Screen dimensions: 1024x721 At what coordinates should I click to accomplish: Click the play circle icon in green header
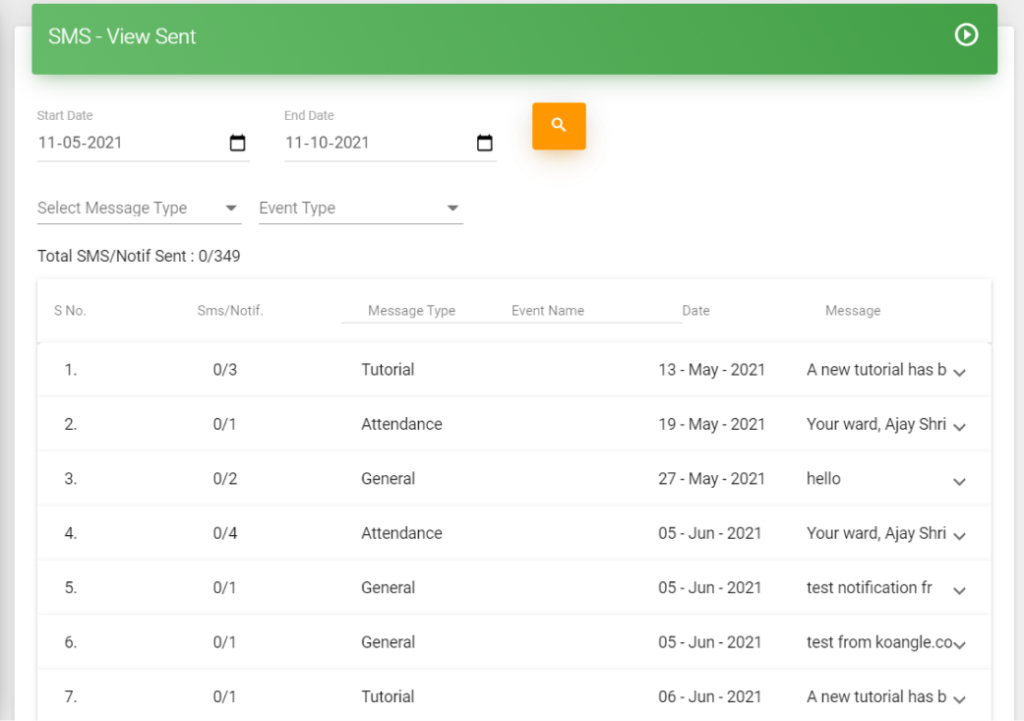tap(966, 35)
